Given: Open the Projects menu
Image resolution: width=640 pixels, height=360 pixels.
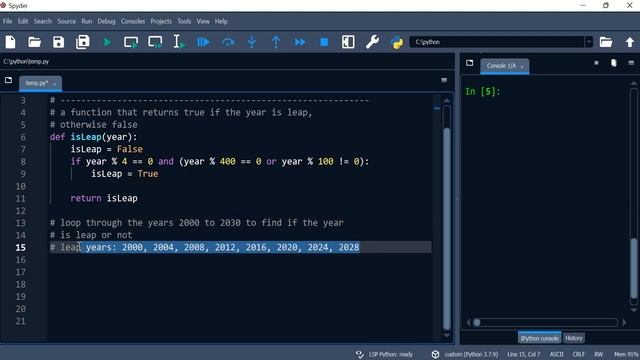Looking at the screenshot, I should (x=161, y=21).
